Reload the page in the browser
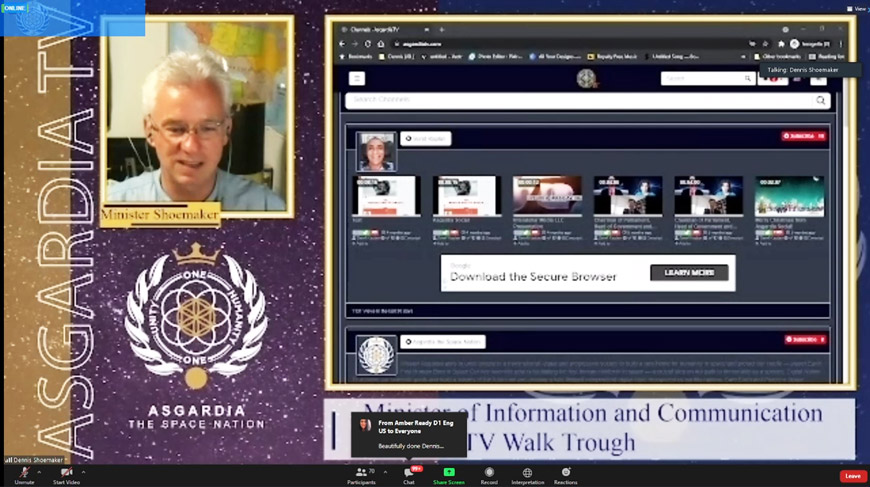Viewport: 870px width, 487px height. 367,44
